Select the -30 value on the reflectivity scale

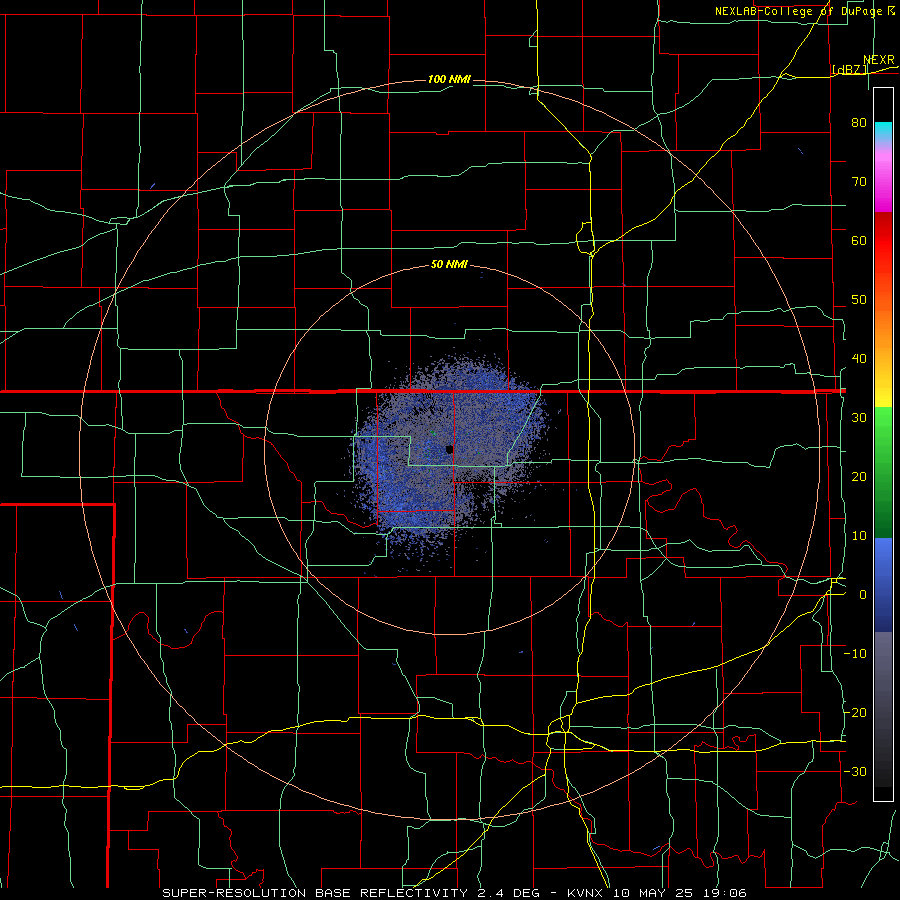point(856,772)
